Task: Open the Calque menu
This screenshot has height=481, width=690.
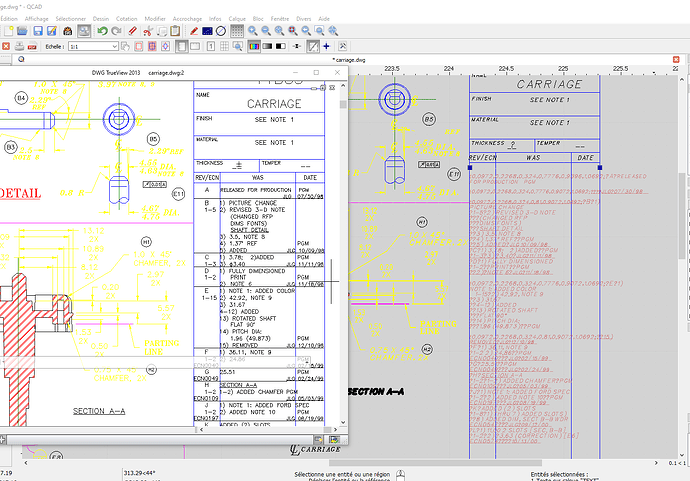Action: [x=237, y=18]
